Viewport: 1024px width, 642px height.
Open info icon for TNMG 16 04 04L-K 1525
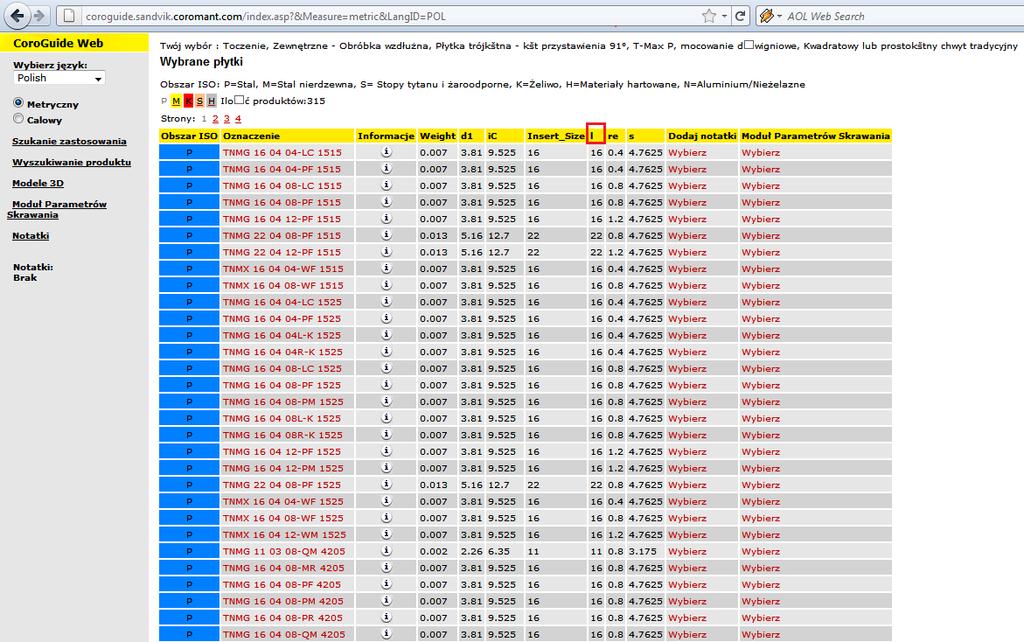(x=386, y=334)
